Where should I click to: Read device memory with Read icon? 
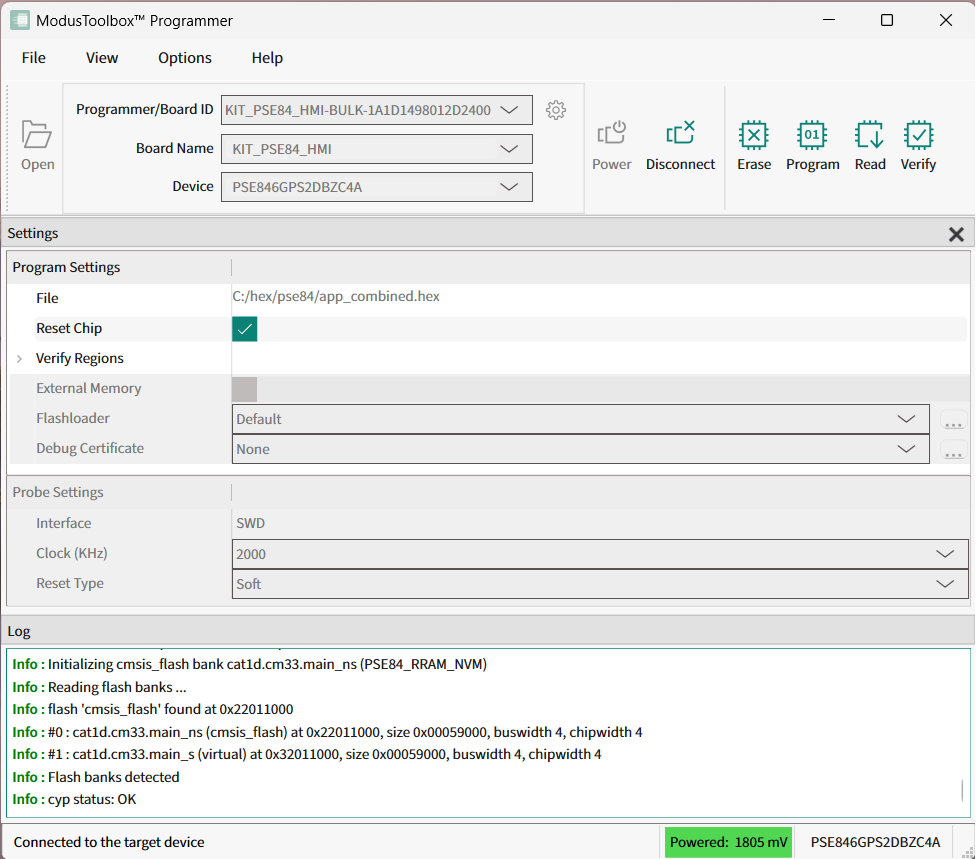coord(870,146)
